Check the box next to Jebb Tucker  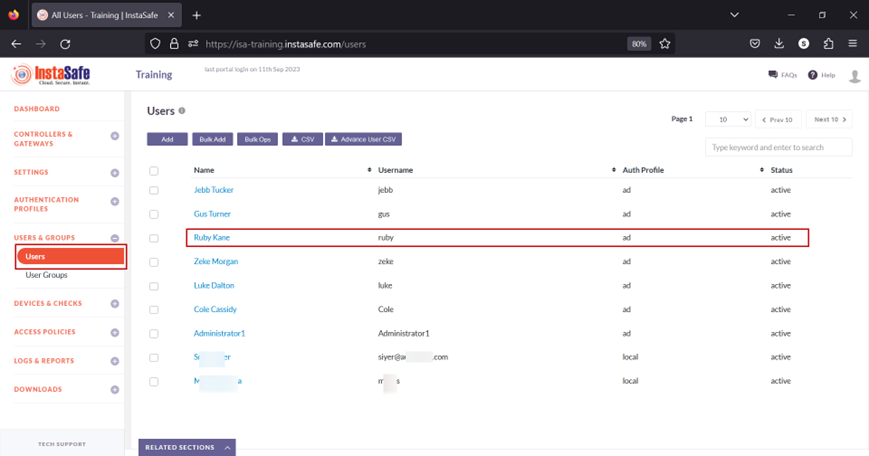[x=154, y=190]
